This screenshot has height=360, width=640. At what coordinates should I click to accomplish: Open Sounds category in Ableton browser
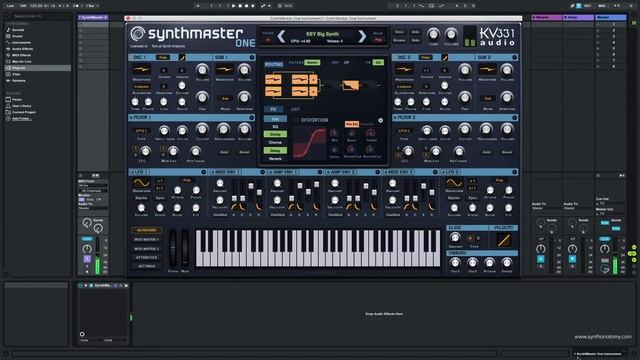(18, 30)
